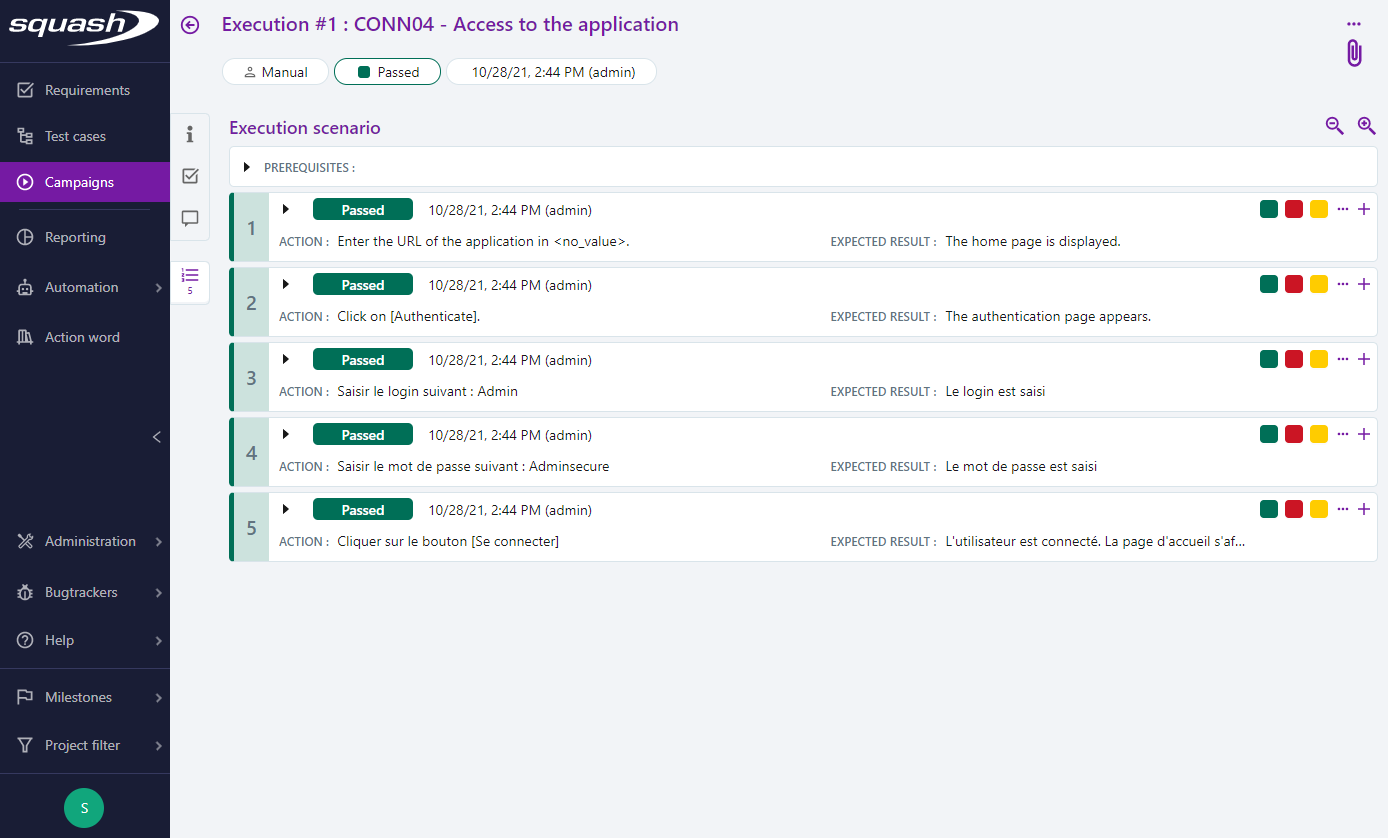Viewport: 1388px width, 838px height.
Task: Open the comments speech bubble icon
Action: click(x=190, y=218)
